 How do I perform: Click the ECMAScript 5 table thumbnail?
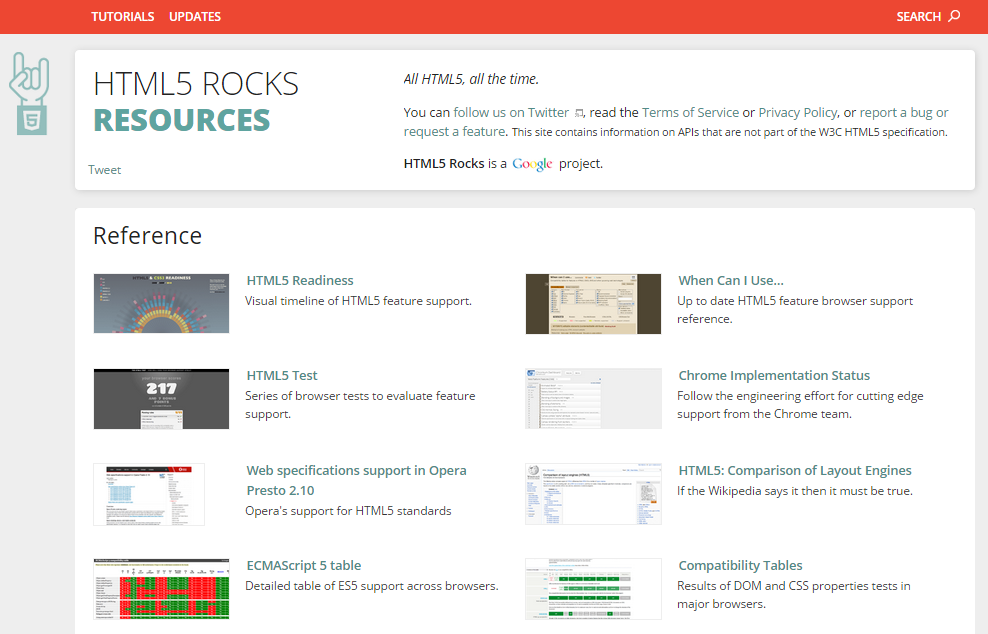(x=161, y=589)
